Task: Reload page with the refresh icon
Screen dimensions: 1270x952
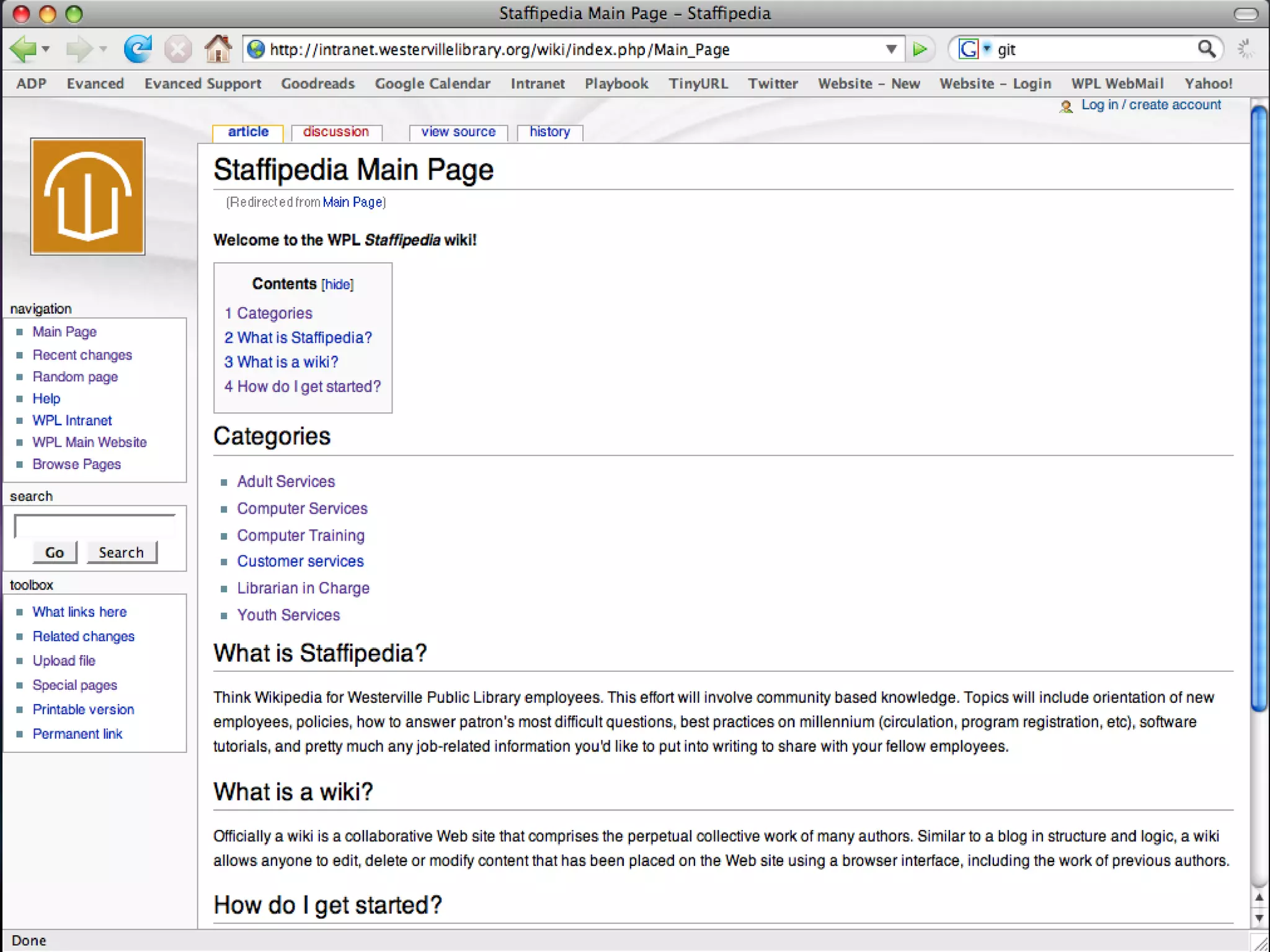Action: click(138, 48)
